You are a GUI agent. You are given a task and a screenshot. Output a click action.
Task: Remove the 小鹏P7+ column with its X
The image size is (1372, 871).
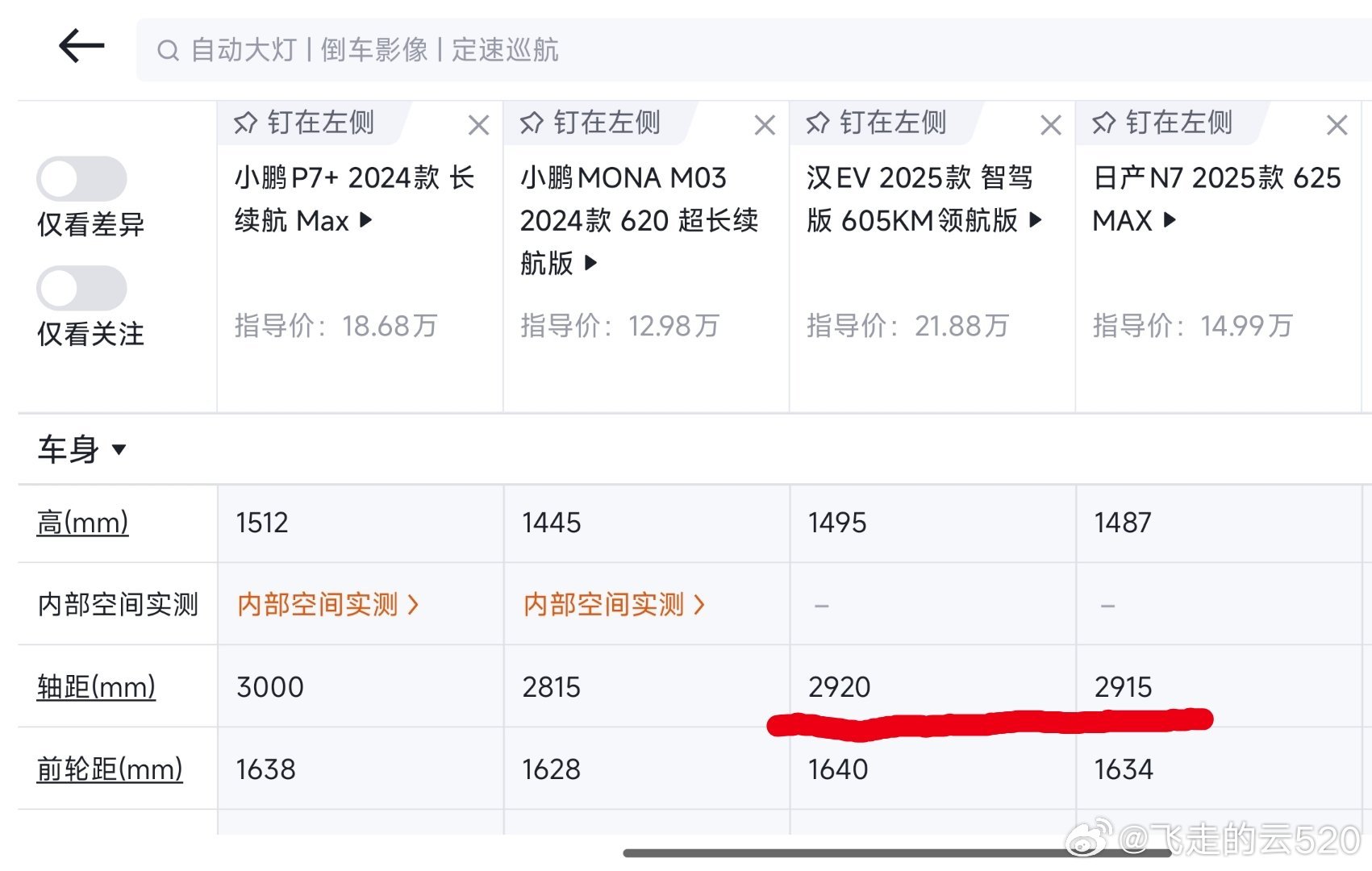pyautogui.click(x=479, y=125)
